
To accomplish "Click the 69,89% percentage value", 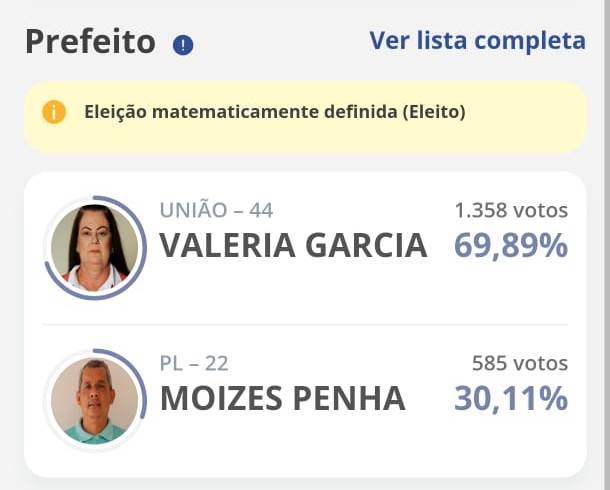I will (511, 246).
